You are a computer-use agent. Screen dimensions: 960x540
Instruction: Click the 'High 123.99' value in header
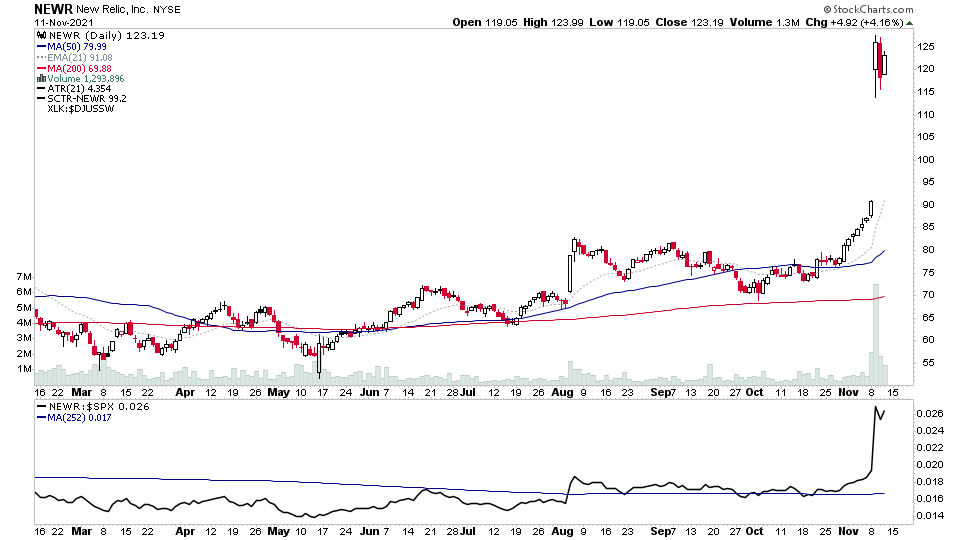(553, 22)
